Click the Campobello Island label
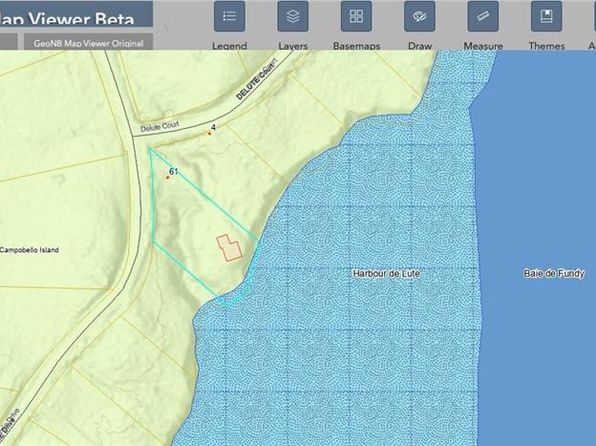596x446 pixels. (29, 250)
